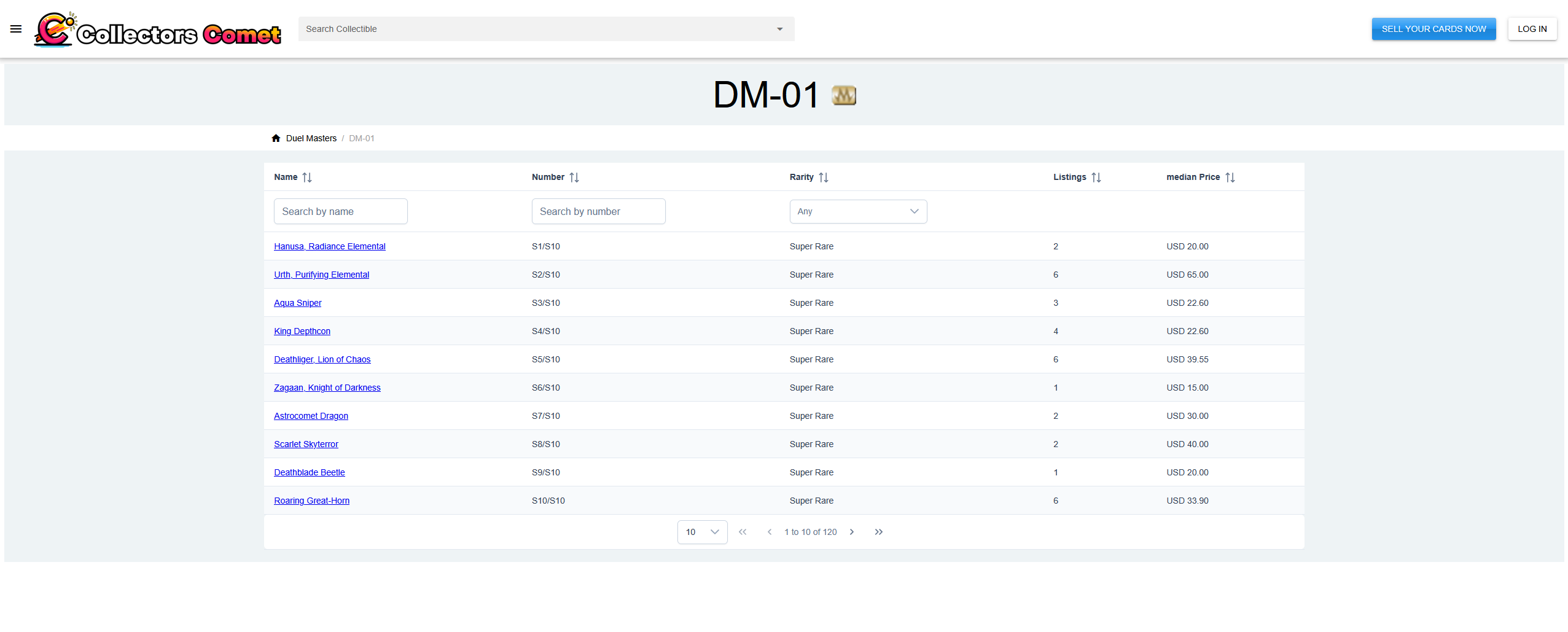This screenshot has height=632, width=1568.
Task: Sort table by median Price arrows
Action: 1230,178
